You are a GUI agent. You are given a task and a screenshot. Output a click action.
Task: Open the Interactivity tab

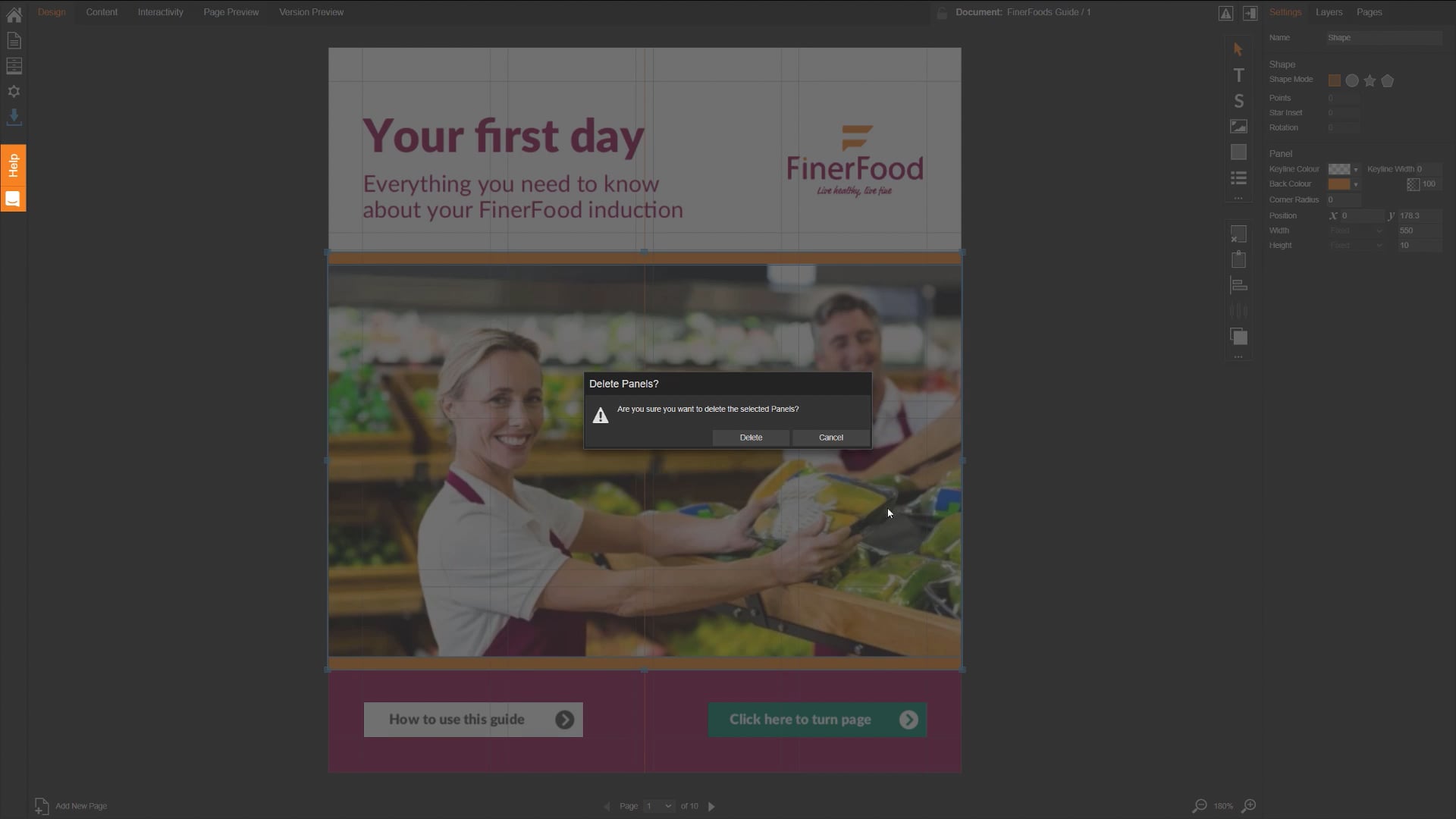(160, 12)
